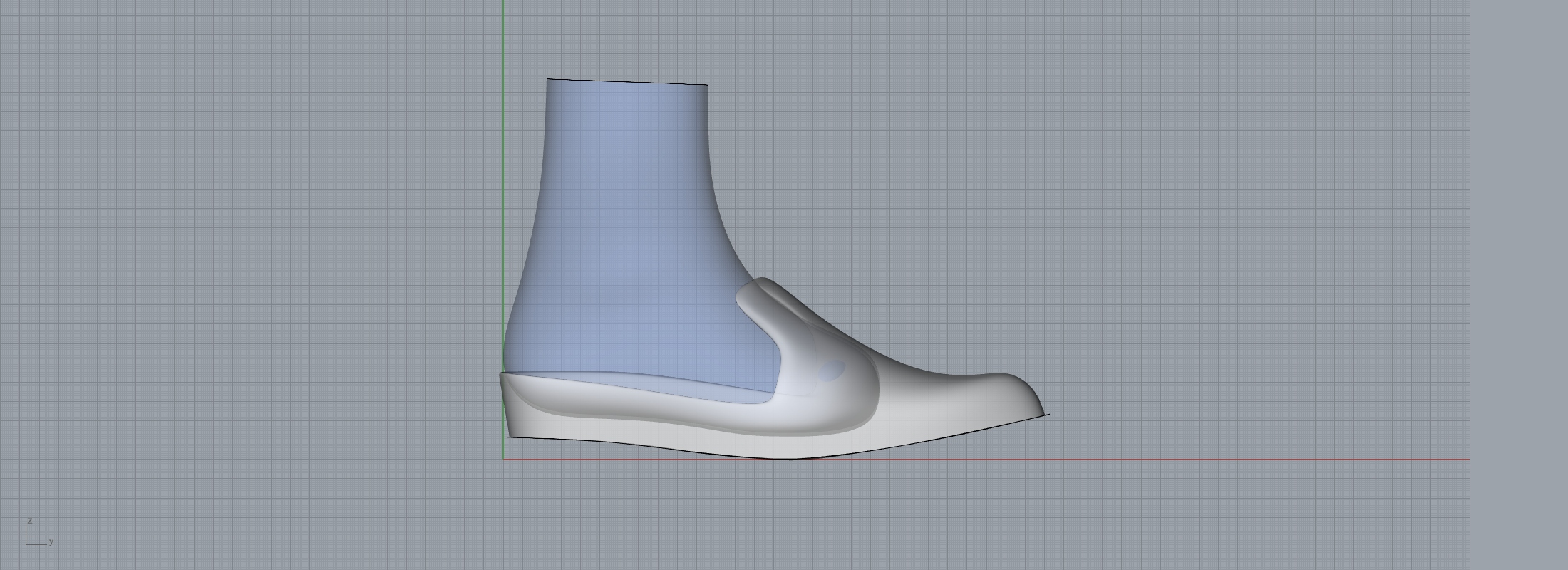Viewport: 1568px width, 570px height.
Task: Click the heel corner of the sole
Action: (507, 436)
